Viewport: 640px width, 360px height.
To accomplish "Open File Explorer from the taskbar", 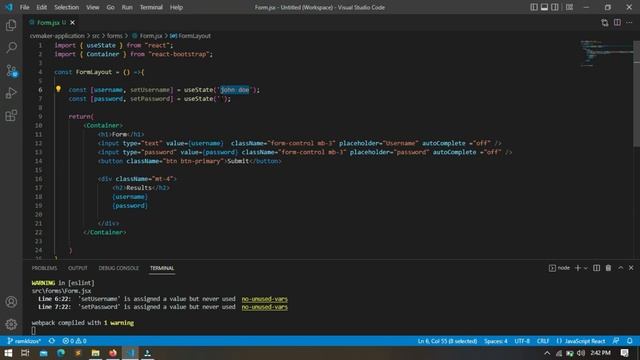I will [96, 353].
